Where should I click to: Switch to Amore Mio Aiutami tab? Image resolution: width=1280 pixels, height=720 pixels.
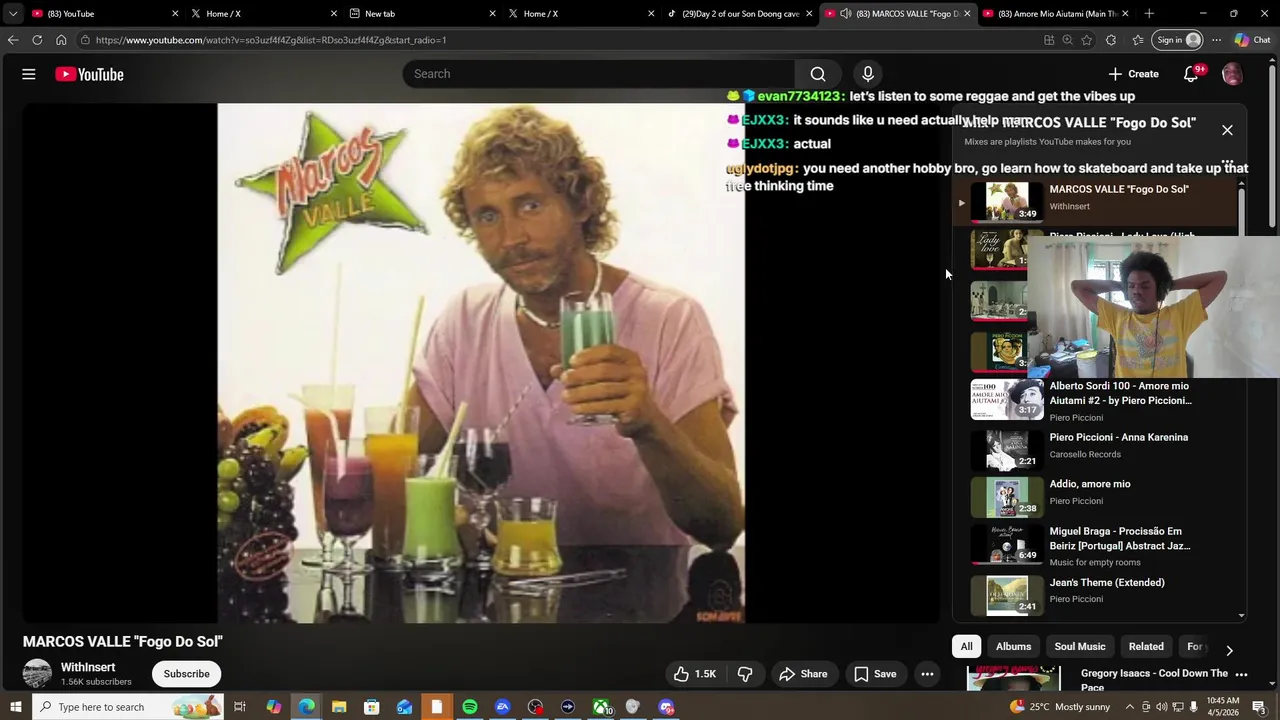point(1055,14)
